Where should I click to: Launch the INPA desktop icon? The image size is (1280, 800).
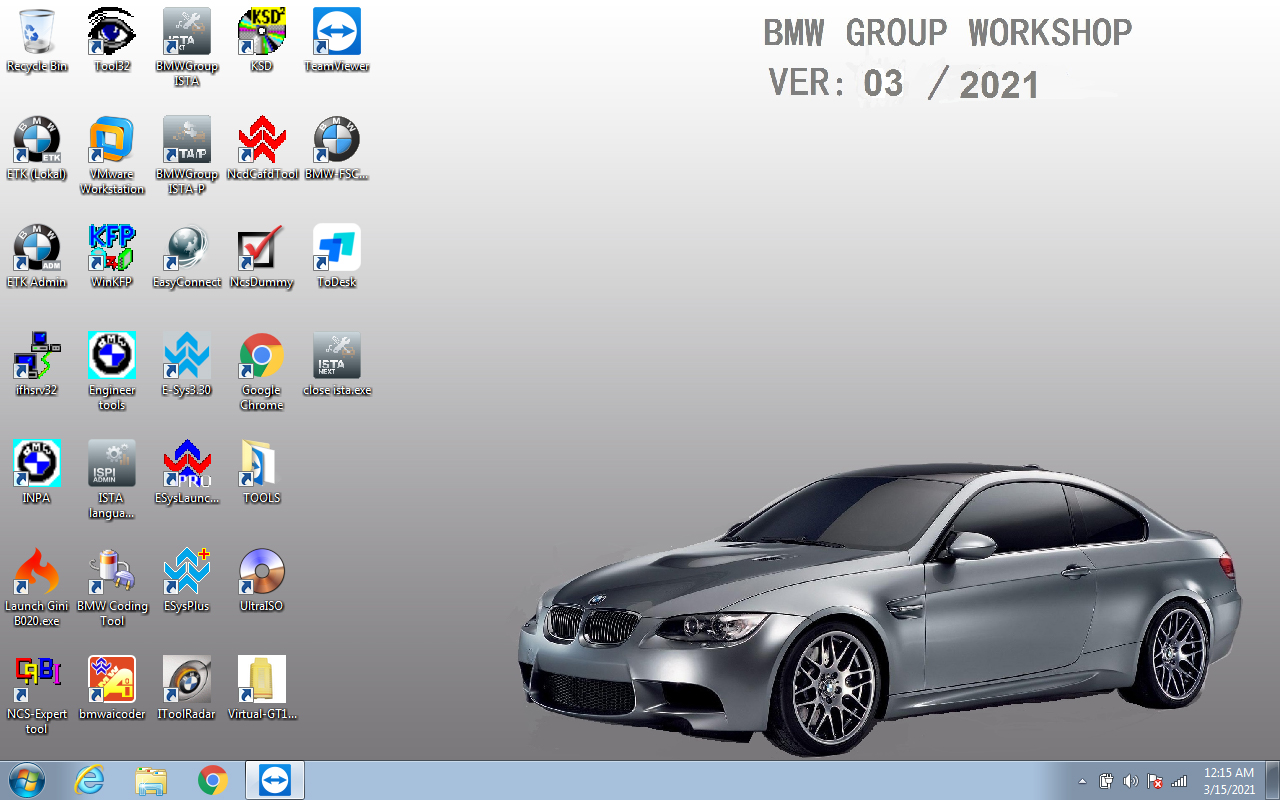click(x=37, y=472)
